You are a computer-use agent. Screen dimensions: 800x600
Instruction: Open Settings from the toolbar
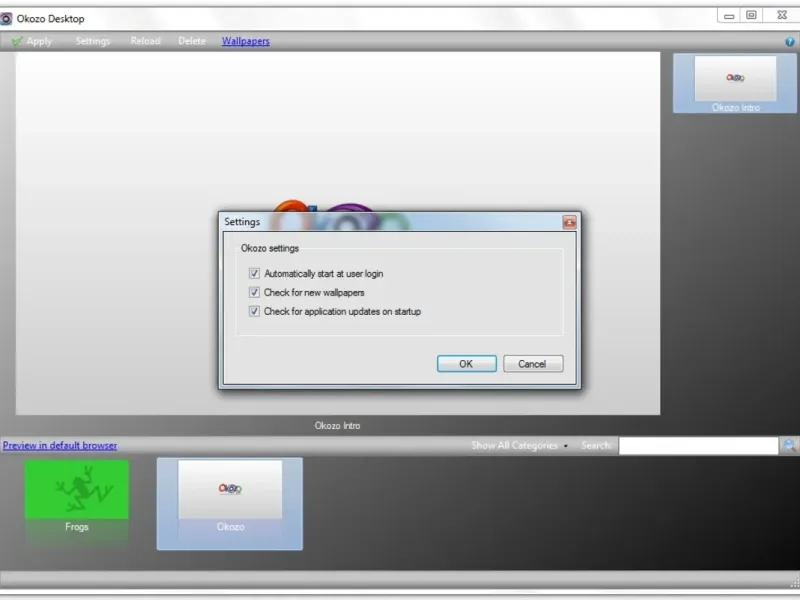(x=92, y=41)
